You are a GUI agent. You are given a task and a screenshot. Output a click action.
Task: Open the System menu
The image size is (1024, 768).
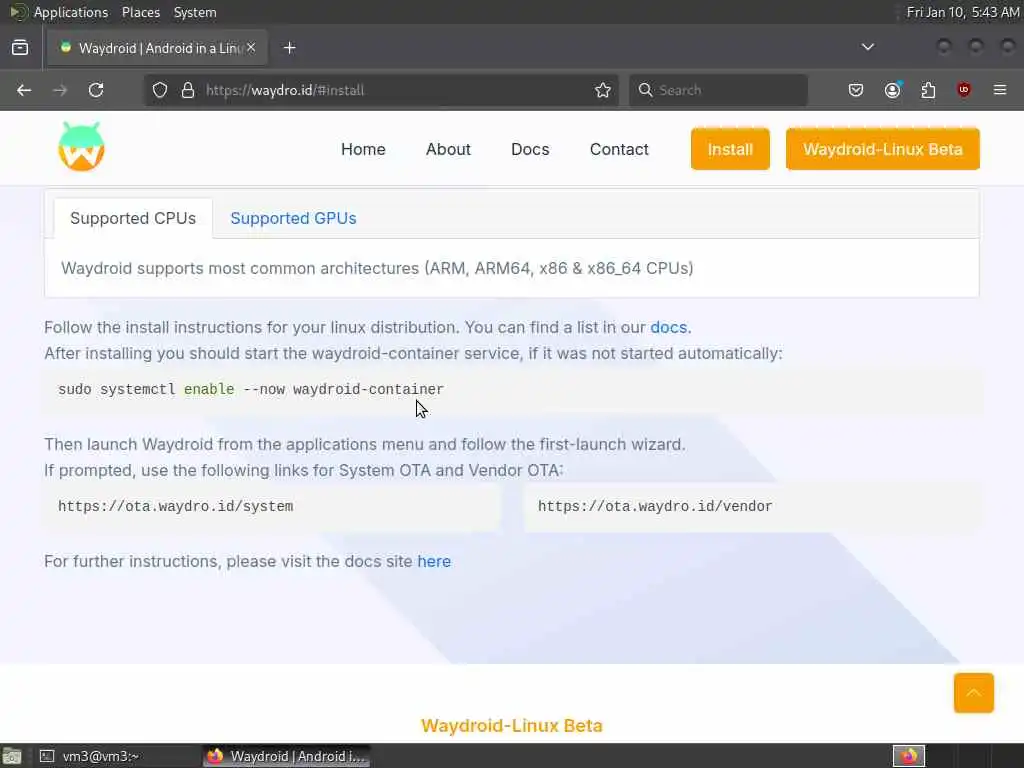point(195,12)
